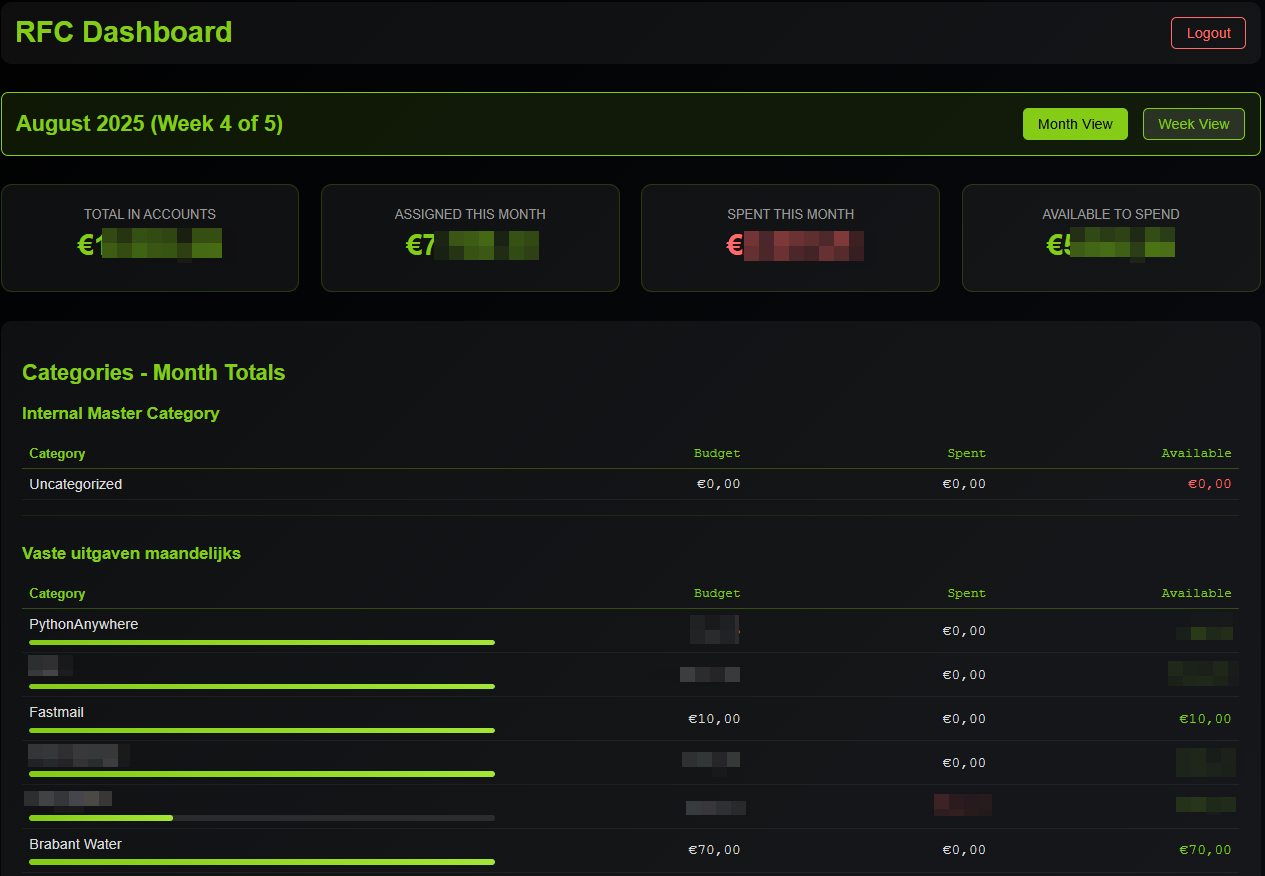The height and width of the screenshot is (876, 1265).
Task: Select the Fastmail category name
Action: click(x=57, y=712)
